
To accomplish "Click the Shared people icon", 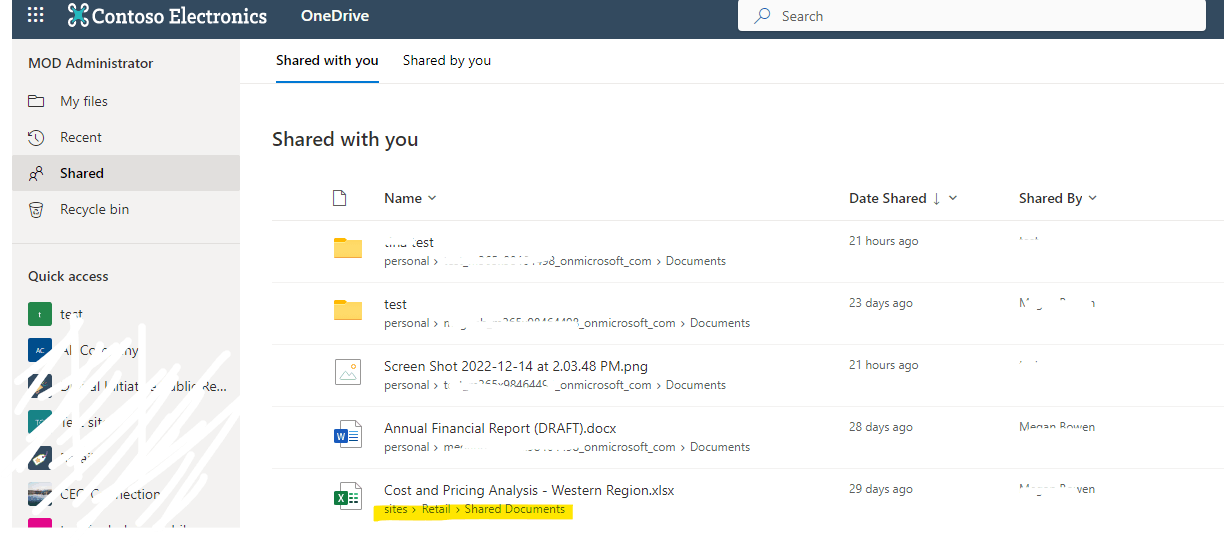I will (36, 173).
